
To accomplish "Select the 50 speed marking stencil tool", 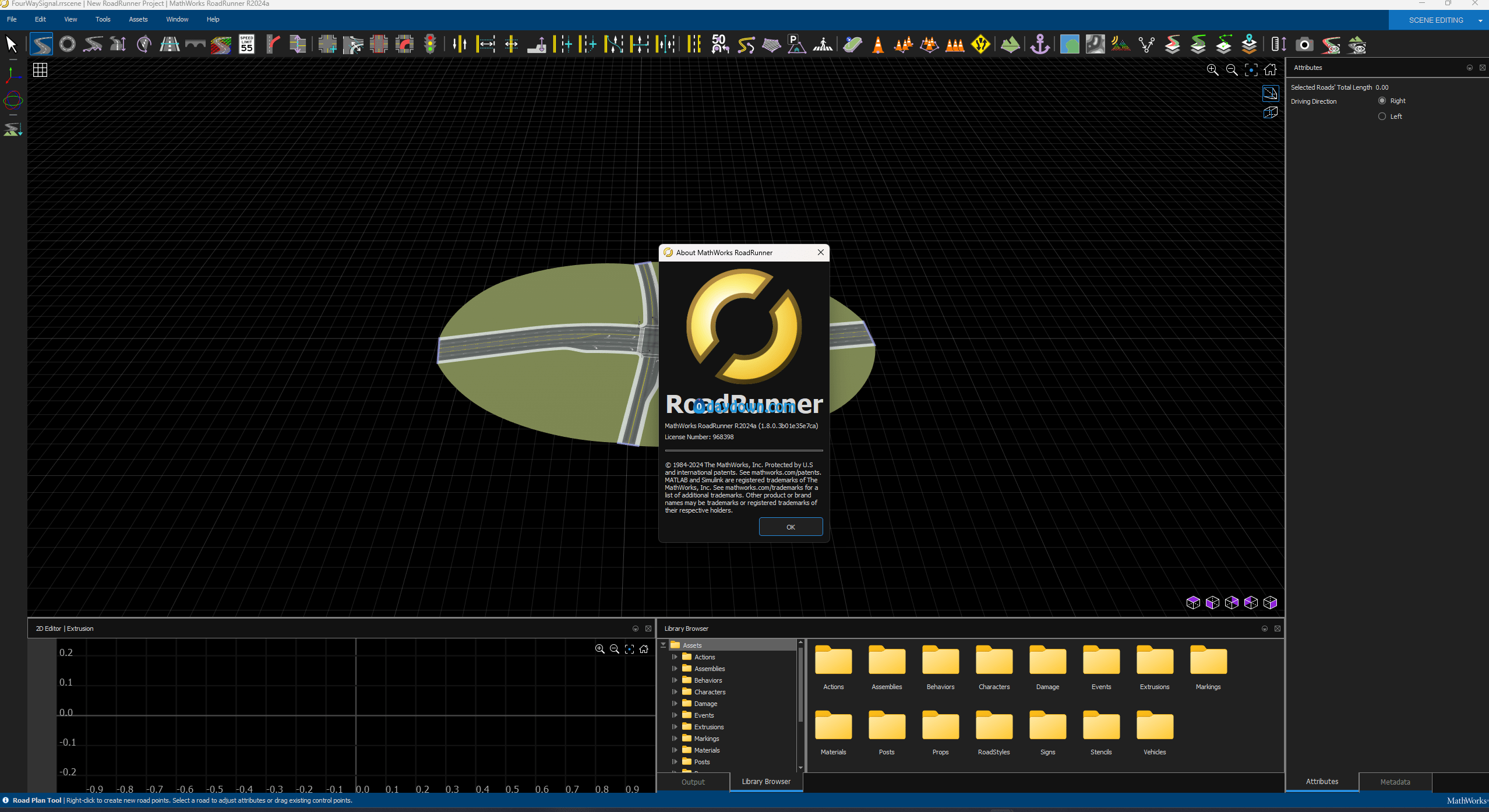I will point(720,44).
